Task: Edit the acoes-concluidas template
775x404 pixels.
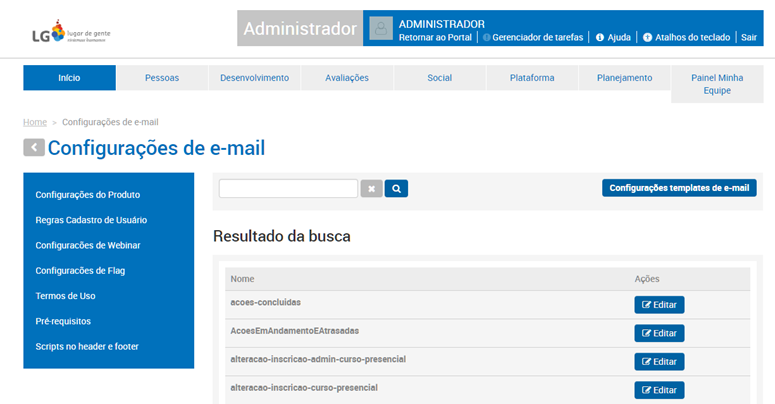Action: tap(659, 305)
